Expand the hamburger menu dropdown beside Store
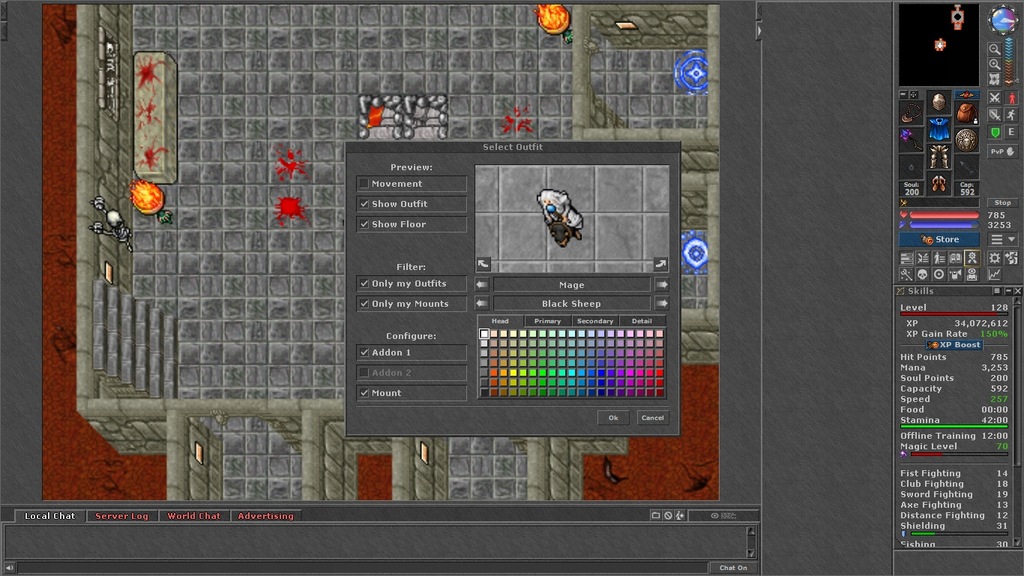 click(1003, 240)
